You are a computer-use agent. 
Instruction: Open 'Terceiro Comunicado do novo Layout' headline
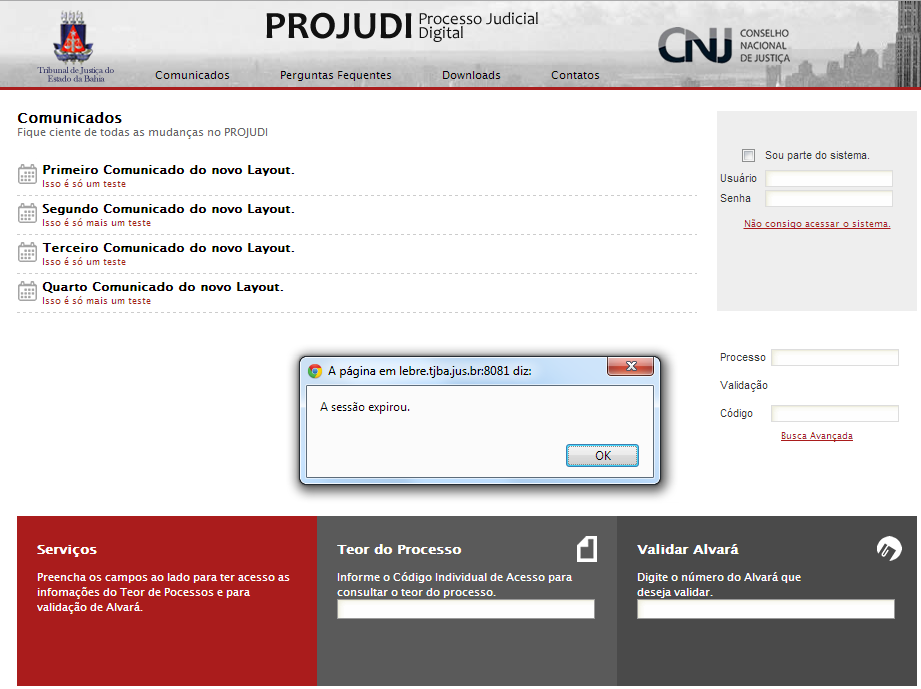(169, 248)
